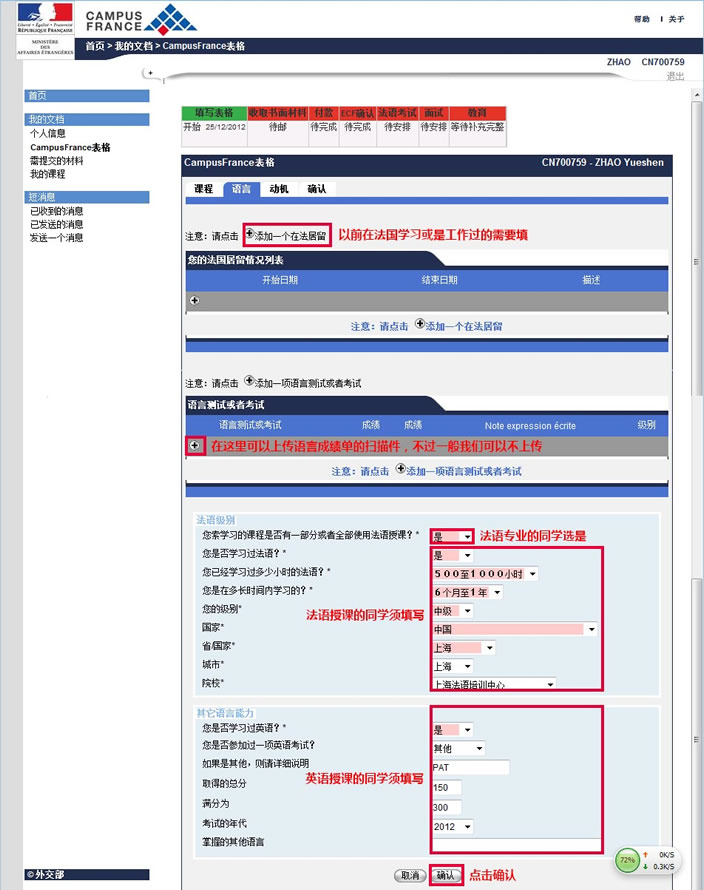Click plus icon in the residence list gray row
The width and height of the screenshot is (704, 890).
coord(195,300)
